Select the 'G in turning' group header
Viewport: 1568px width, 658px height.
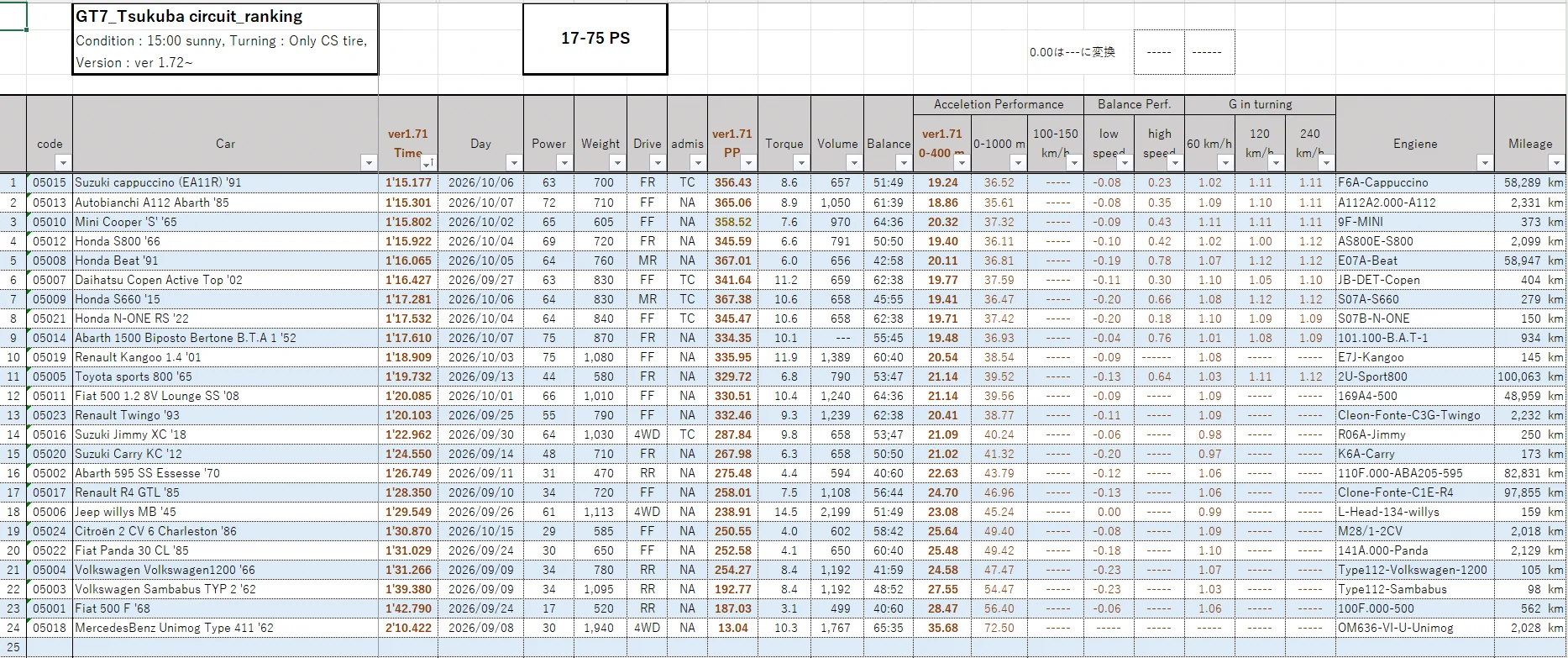[x=1260, y=105]
